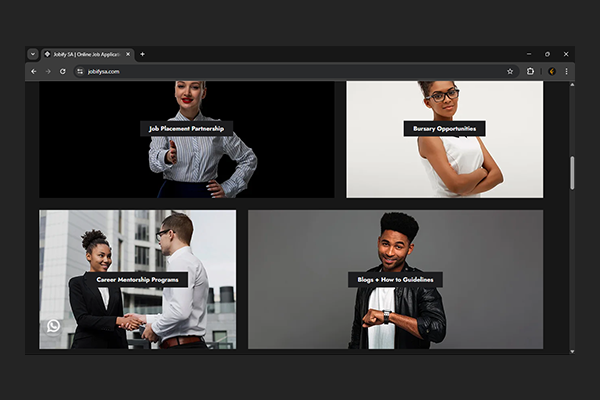
Task: Open a new tab with the plus button
Action: [142, 54]
